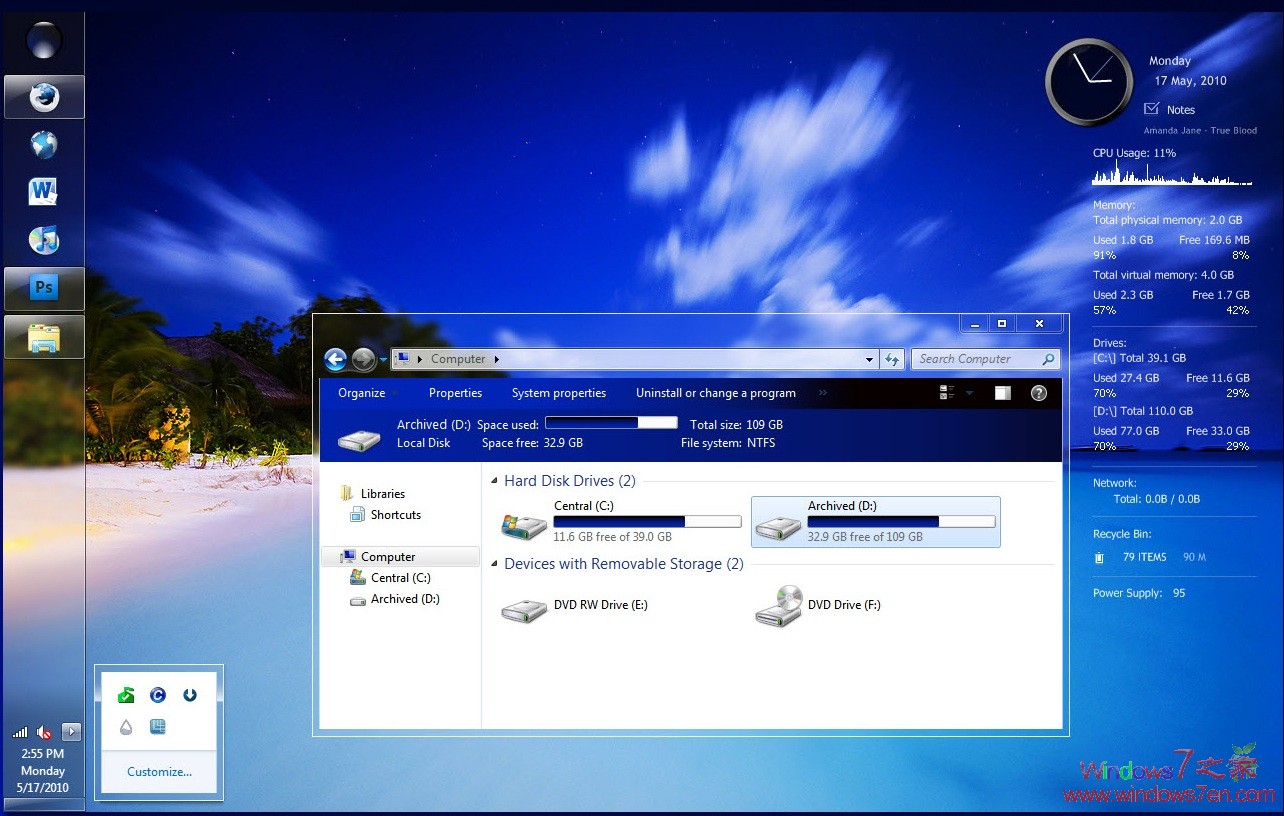The width and height of the screenshot is (1284, 816).
Task: Click the Back navigation button
Action: coord(336,359)
